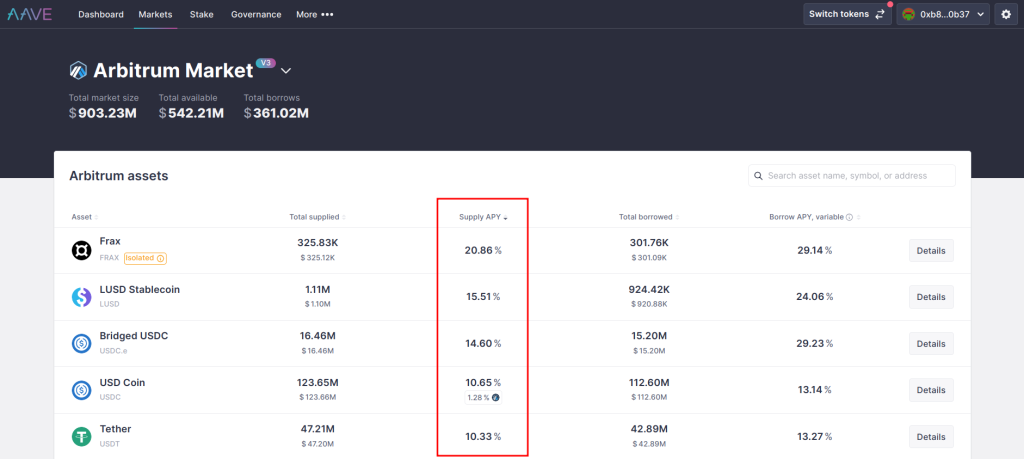Sort table by Total borrowed column
This screenshot has height=459, width=1024.
[x=648, y=217]
